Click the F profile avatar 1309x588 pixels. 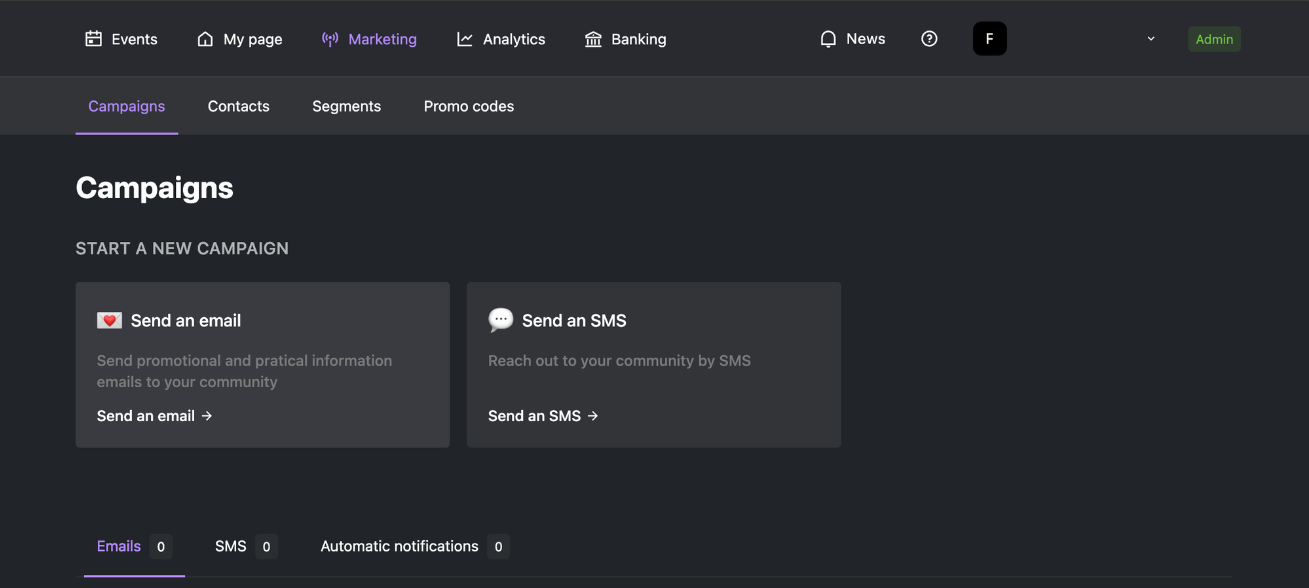coord(990,39)
